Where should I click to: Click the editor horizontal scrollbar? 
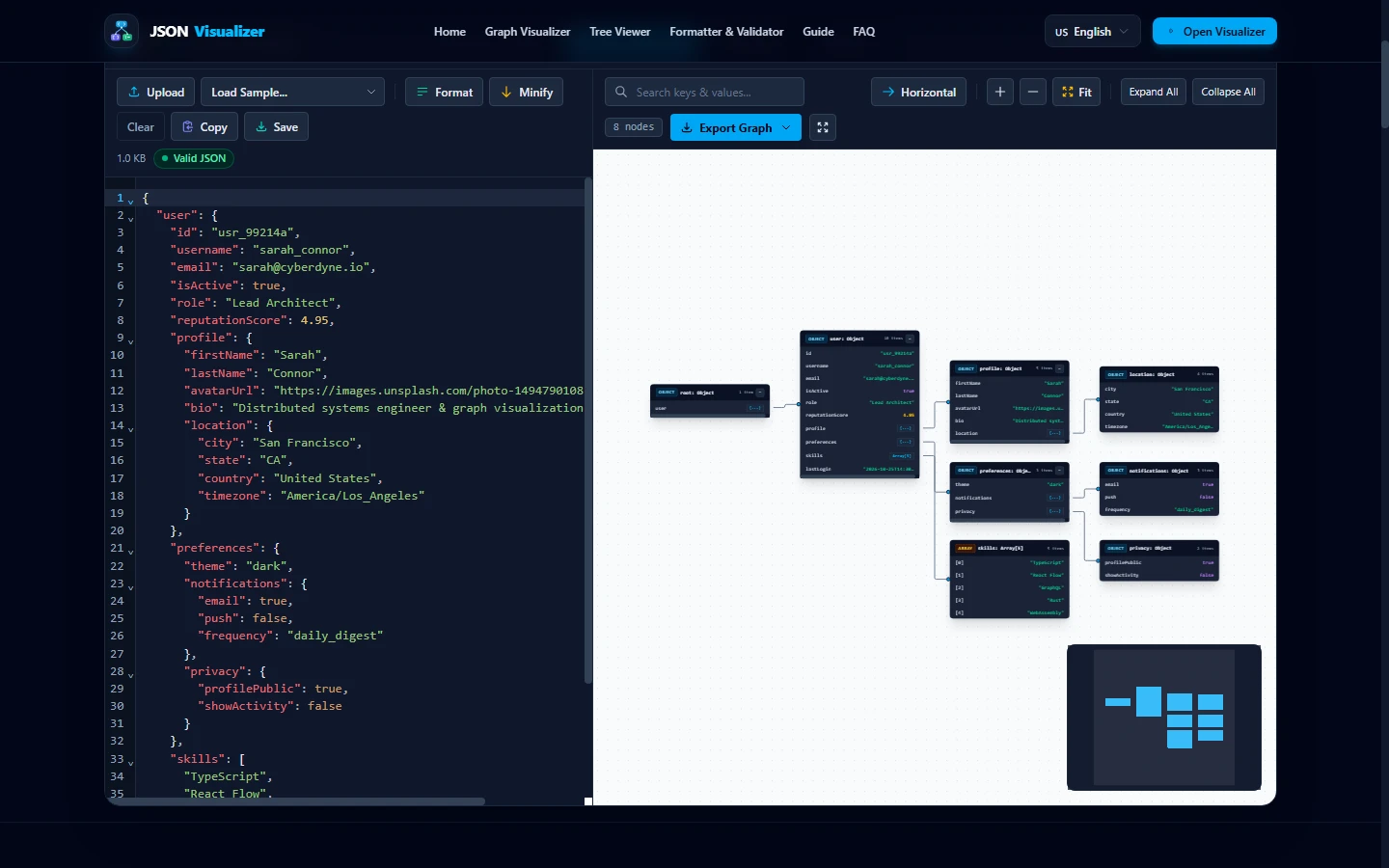coord(295,800)
